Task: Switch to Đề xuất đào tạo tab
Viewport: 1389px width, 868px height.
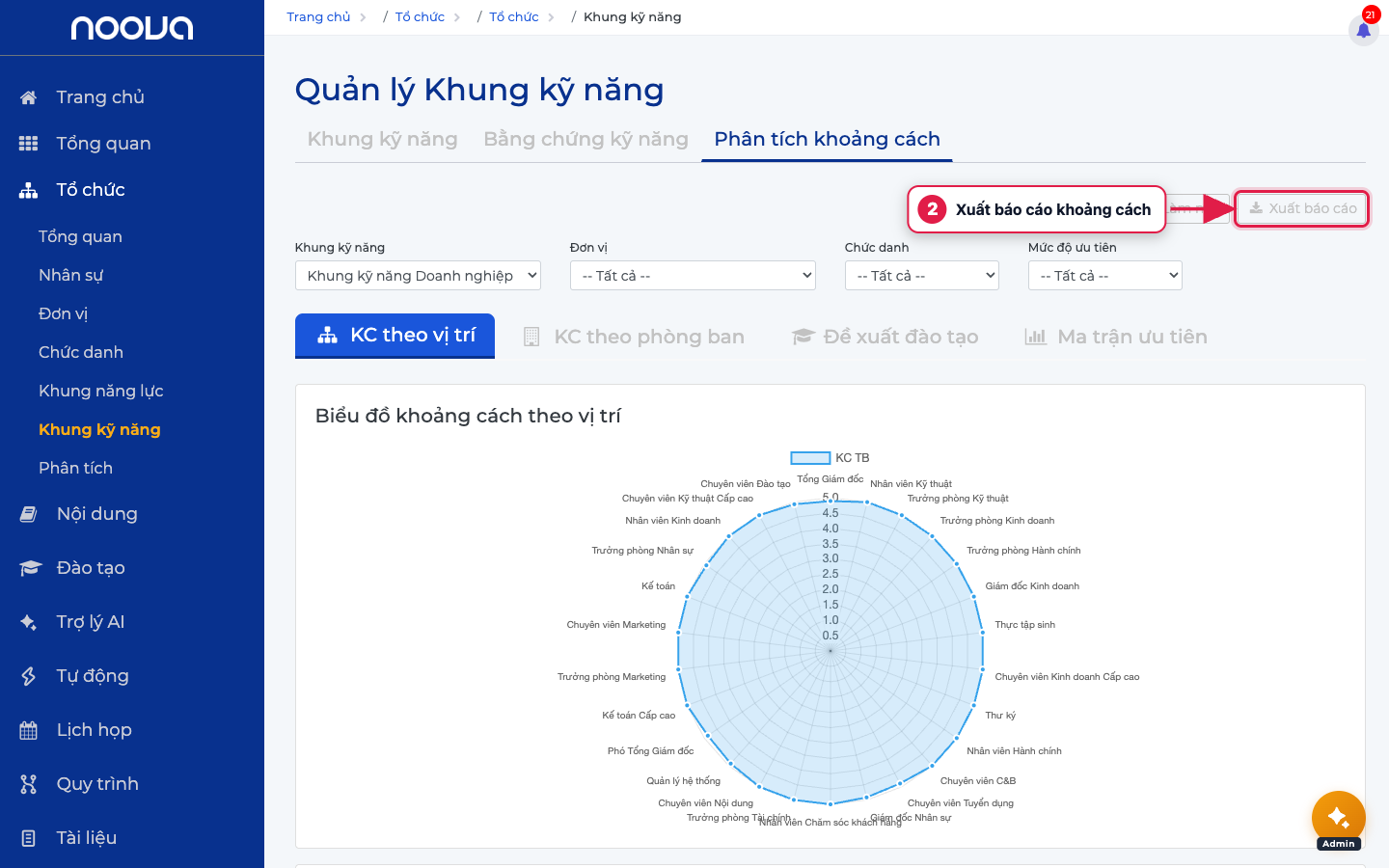Action: pyautogui.click(x=885, y=337)
